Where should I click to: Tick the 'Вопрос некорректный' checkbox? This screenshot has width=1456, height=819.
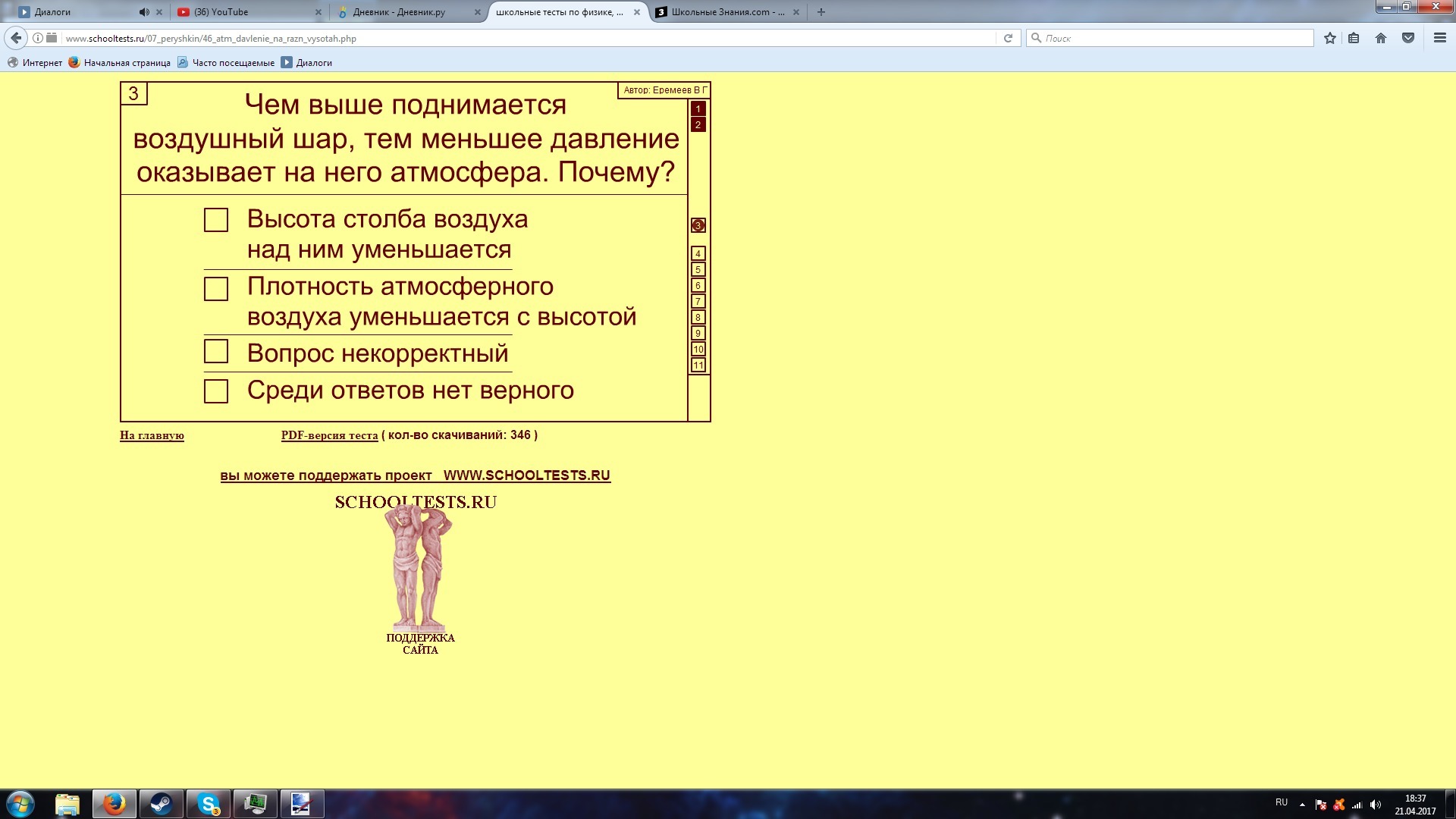pyautogui.click(x=216, y=351)
